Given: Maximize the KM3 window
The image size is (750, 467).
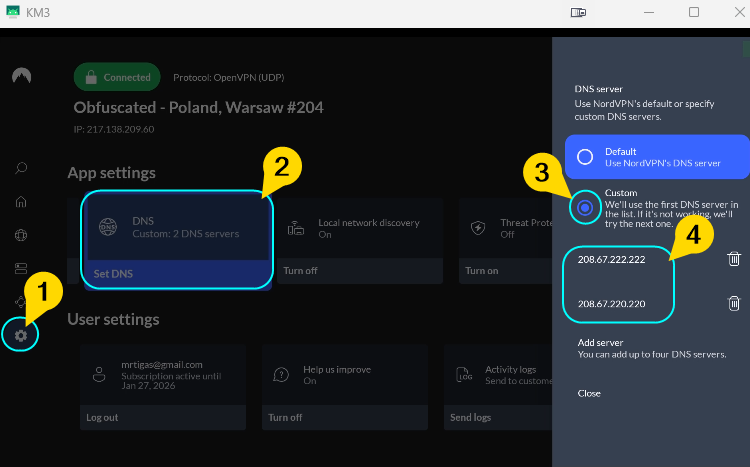Looking at the screenshot, I should pos(694,12).
